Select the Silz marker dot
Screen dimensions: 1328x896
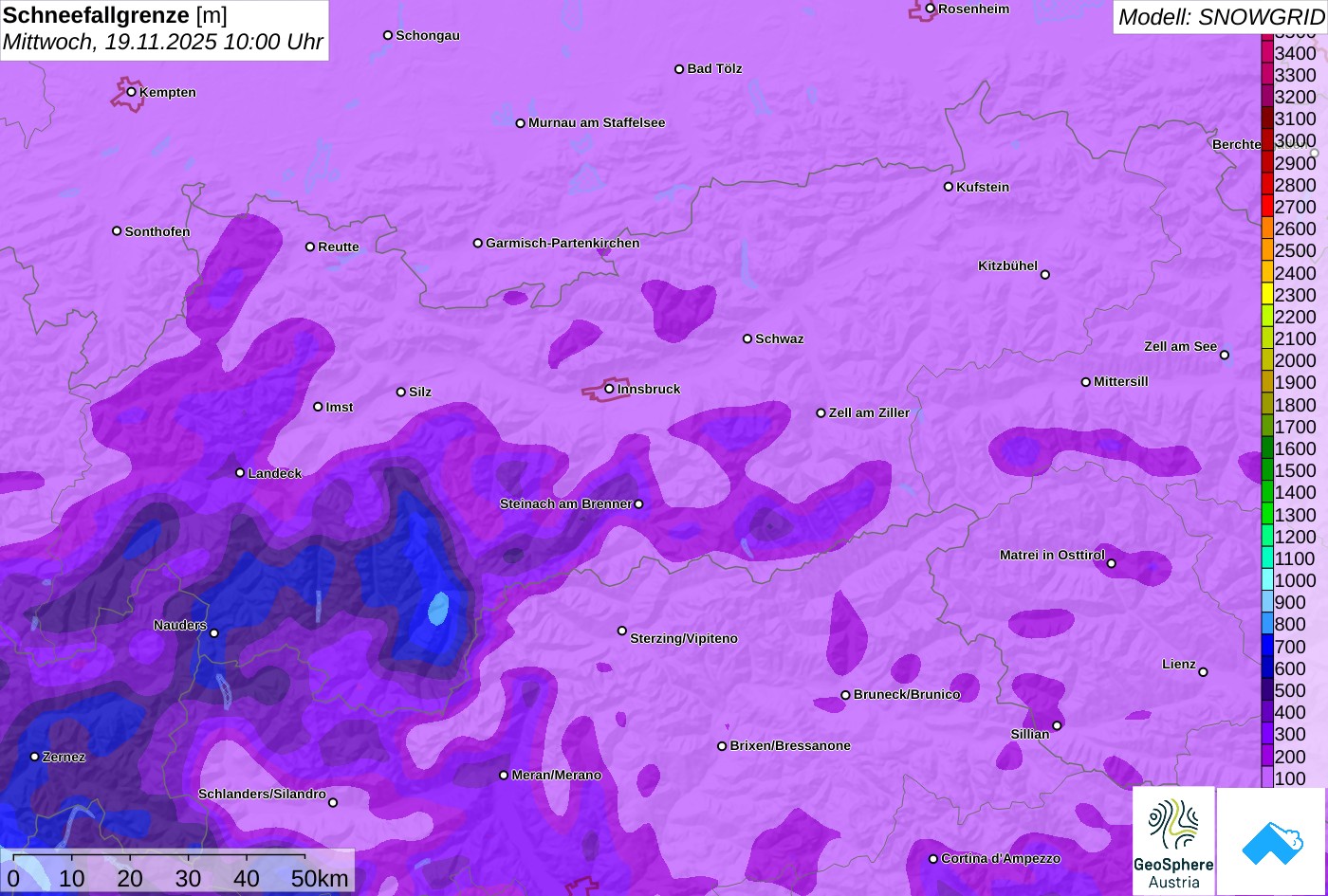[401, 392]
